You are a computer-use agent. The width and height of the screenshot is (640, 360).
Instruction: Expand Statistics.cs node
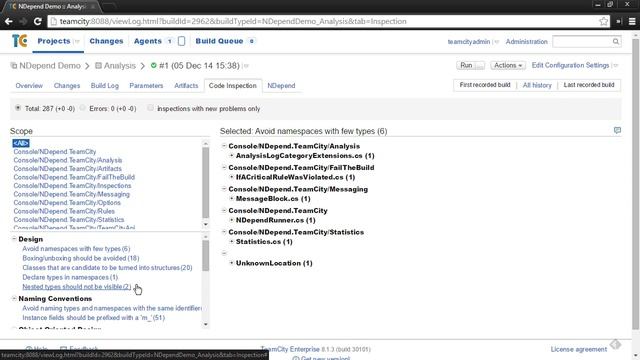tap(231, 242)
